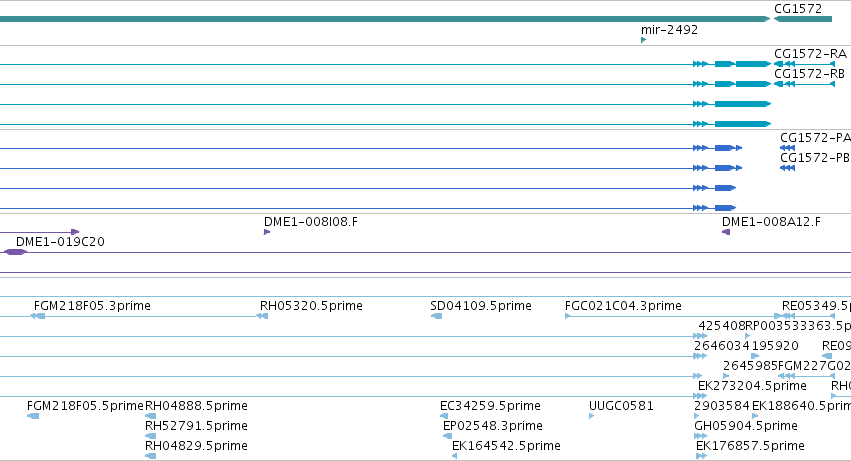Click the 2645985 feature label
The width and height of the screenshot is (851, 461).
coord(750,366)
